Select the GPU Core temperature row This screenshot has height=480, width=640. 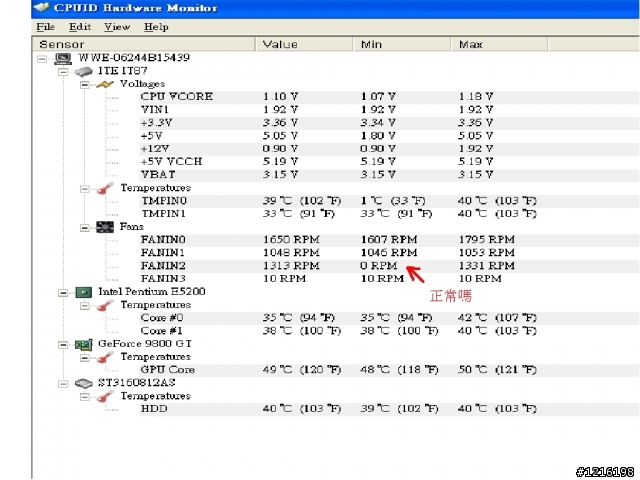pyautogui.click(x=389, y=370)
